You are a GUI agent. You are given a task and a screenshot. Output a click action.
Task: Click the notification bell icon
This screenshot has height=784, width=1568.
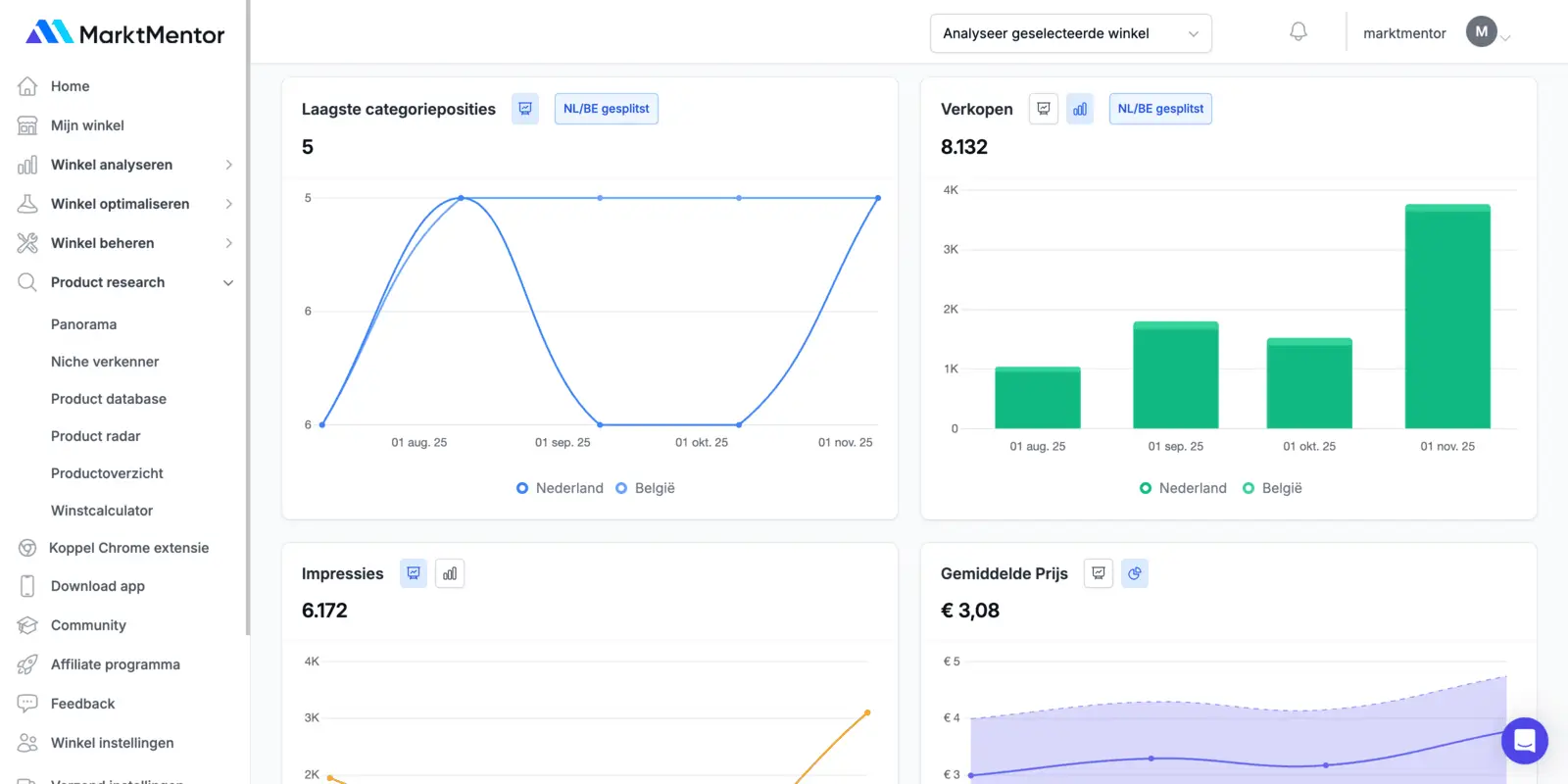click(1298, 32)
